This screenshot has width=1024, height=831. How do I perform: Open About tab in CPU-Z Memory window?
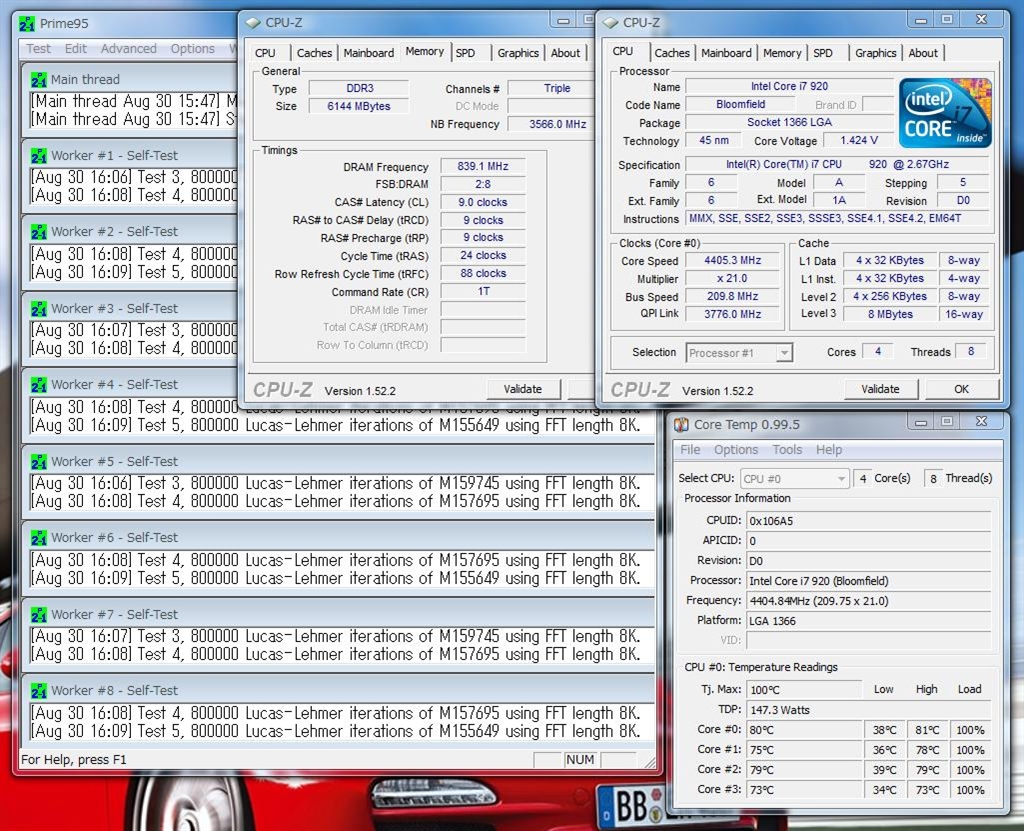click(x=565, y=53)
